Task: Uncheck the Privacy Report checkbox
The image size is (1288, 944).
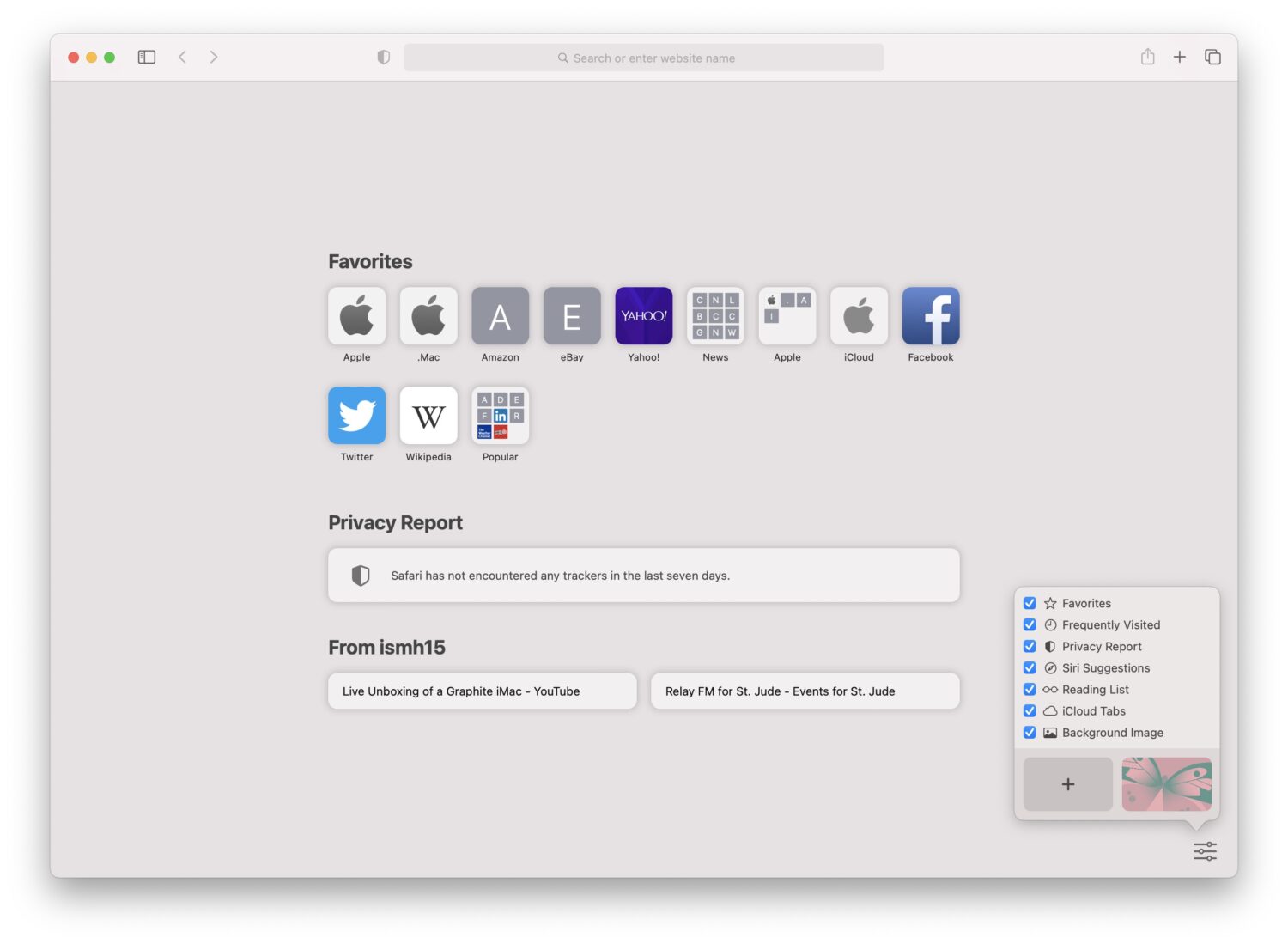Action: pyautogui.click(x=1030, y=646)
